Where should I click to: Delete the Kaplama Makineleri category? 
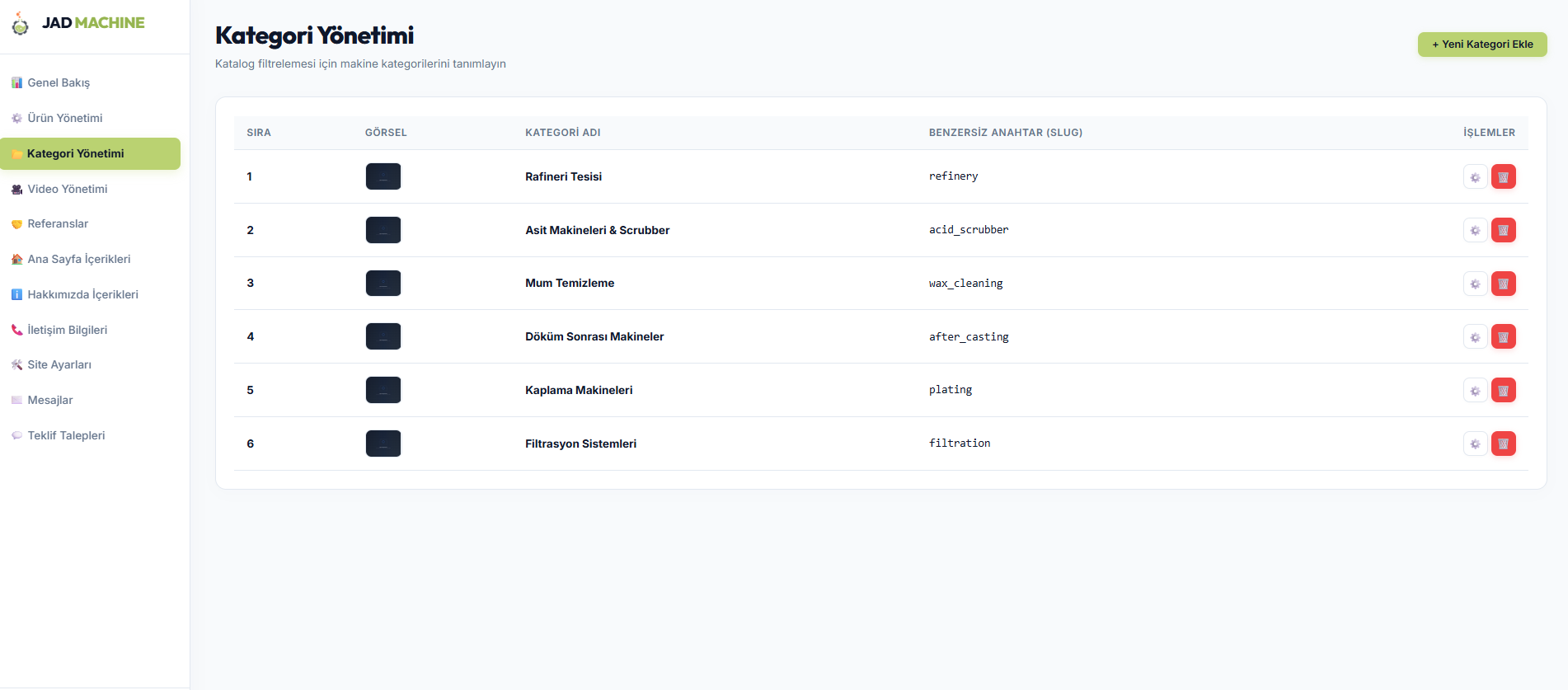click(x=1503, y=391)
